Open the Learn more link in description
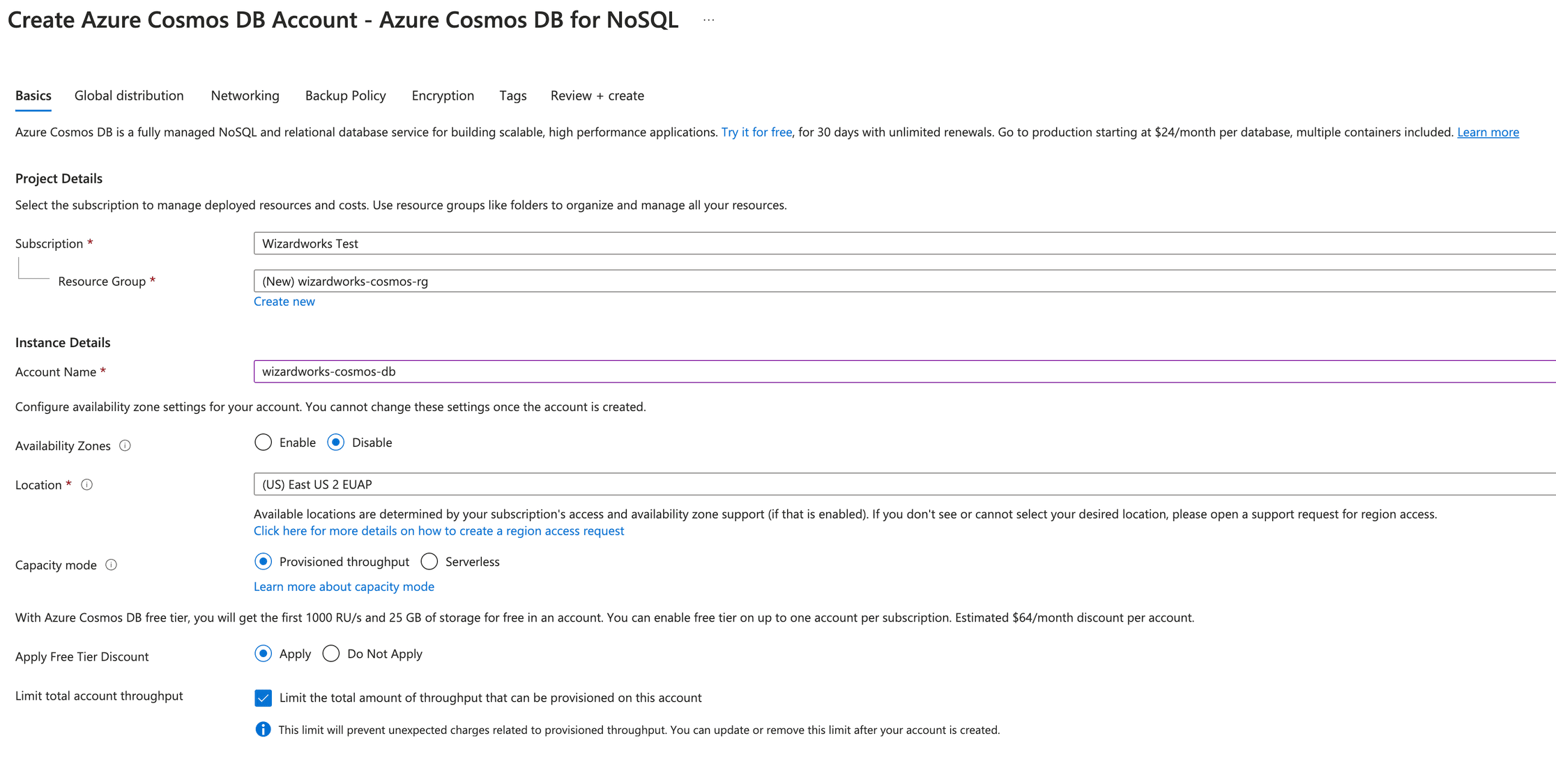The width and height of the screenshot is (1556, 784). coord(1488,132)
